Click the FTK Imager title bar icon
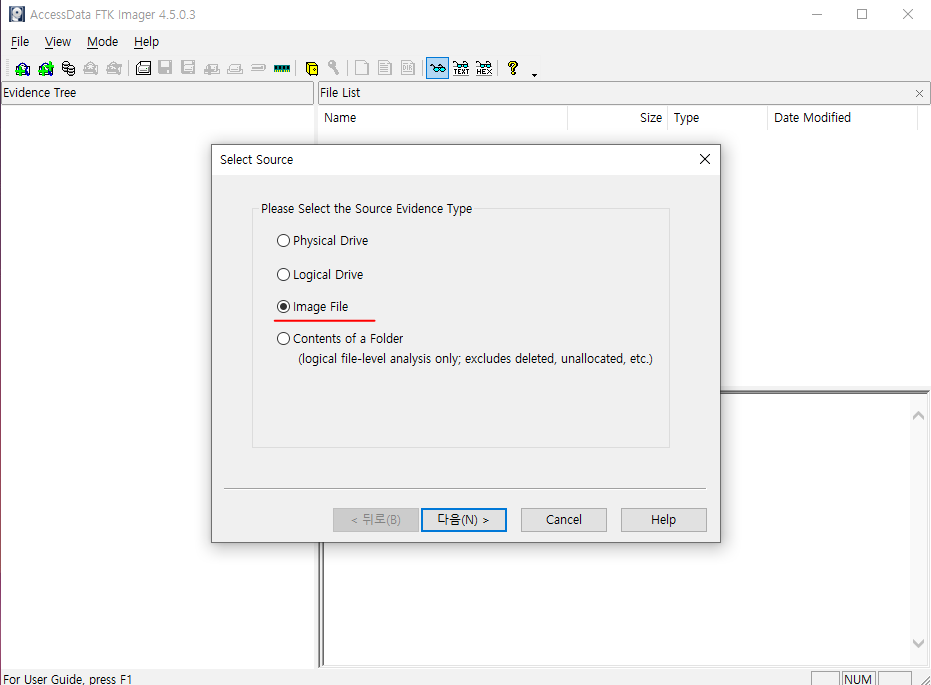Screen dimensions: 931x685 coord(17,14)
